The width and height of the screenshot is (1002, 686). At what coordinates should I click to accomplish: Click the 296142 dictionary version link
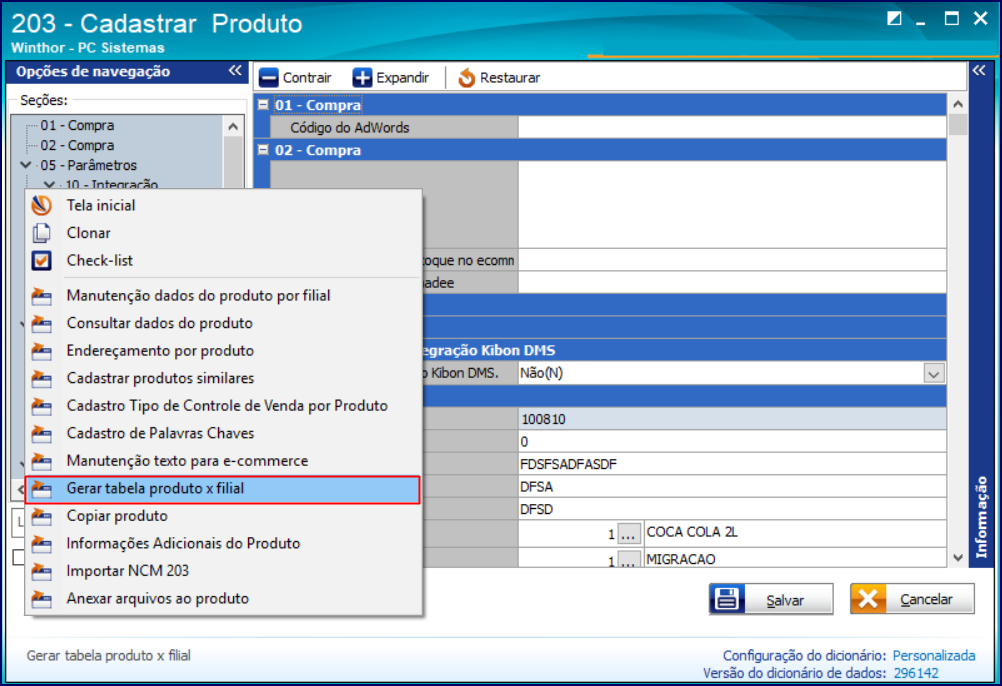(916, 673)
